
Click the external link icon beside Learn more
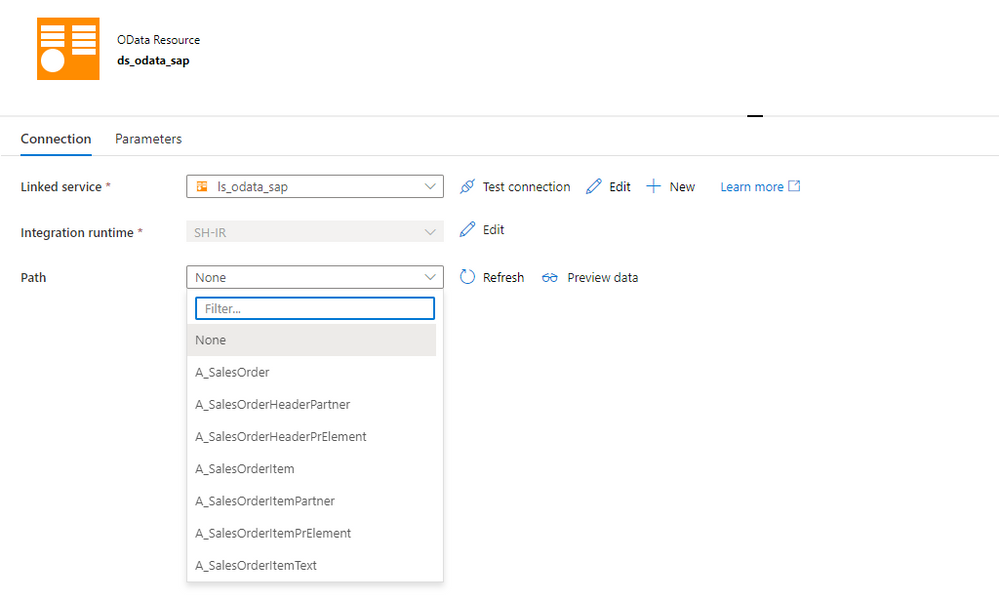(794, 186)
